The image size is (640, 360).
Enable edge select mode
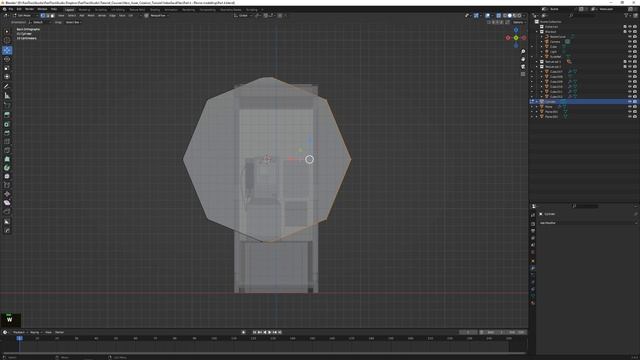47,16
